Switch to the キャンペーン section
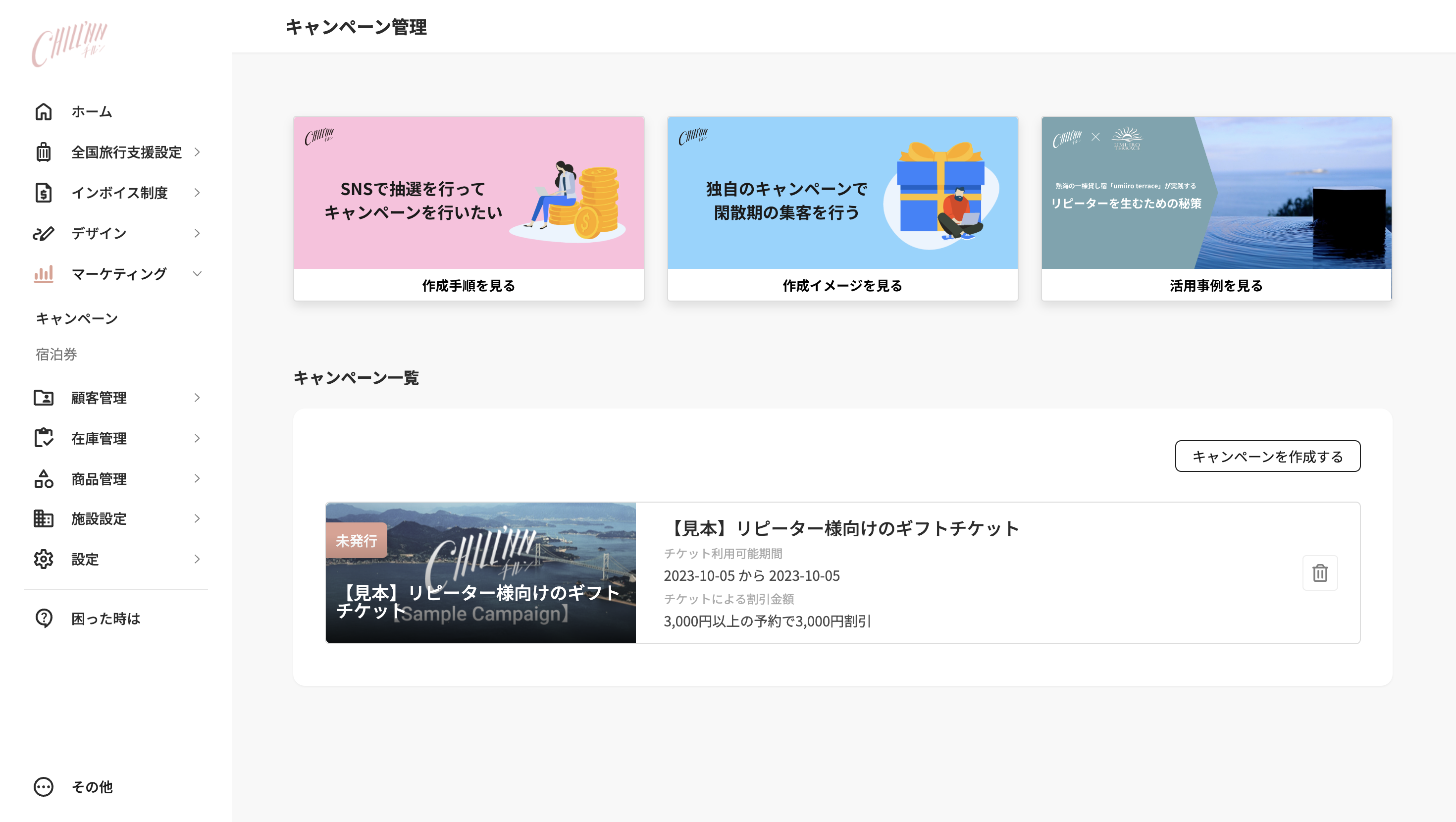The width and height of the screenshot is (1456, 822). point(76,318)
